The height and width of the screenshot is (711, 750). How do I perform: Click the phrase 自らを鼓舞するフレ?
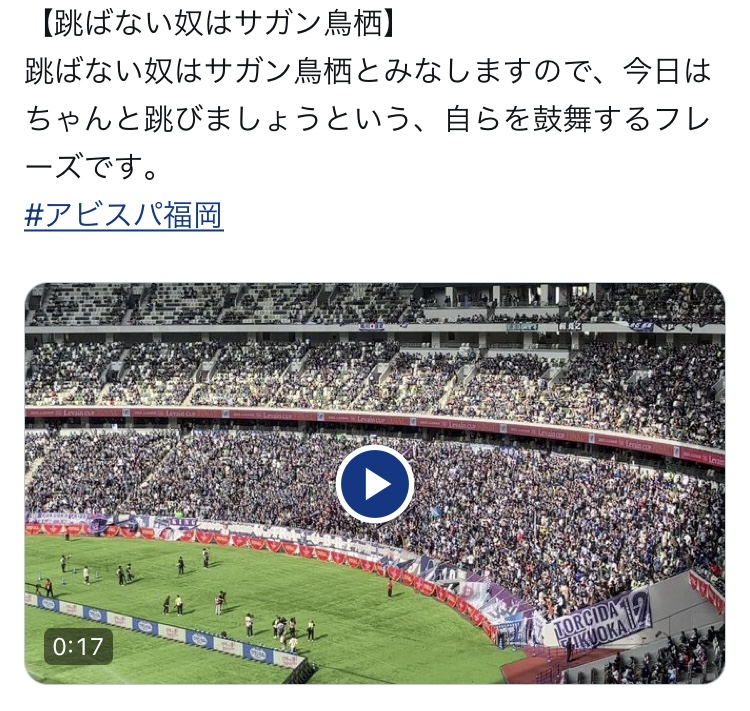tap(577, 119)
